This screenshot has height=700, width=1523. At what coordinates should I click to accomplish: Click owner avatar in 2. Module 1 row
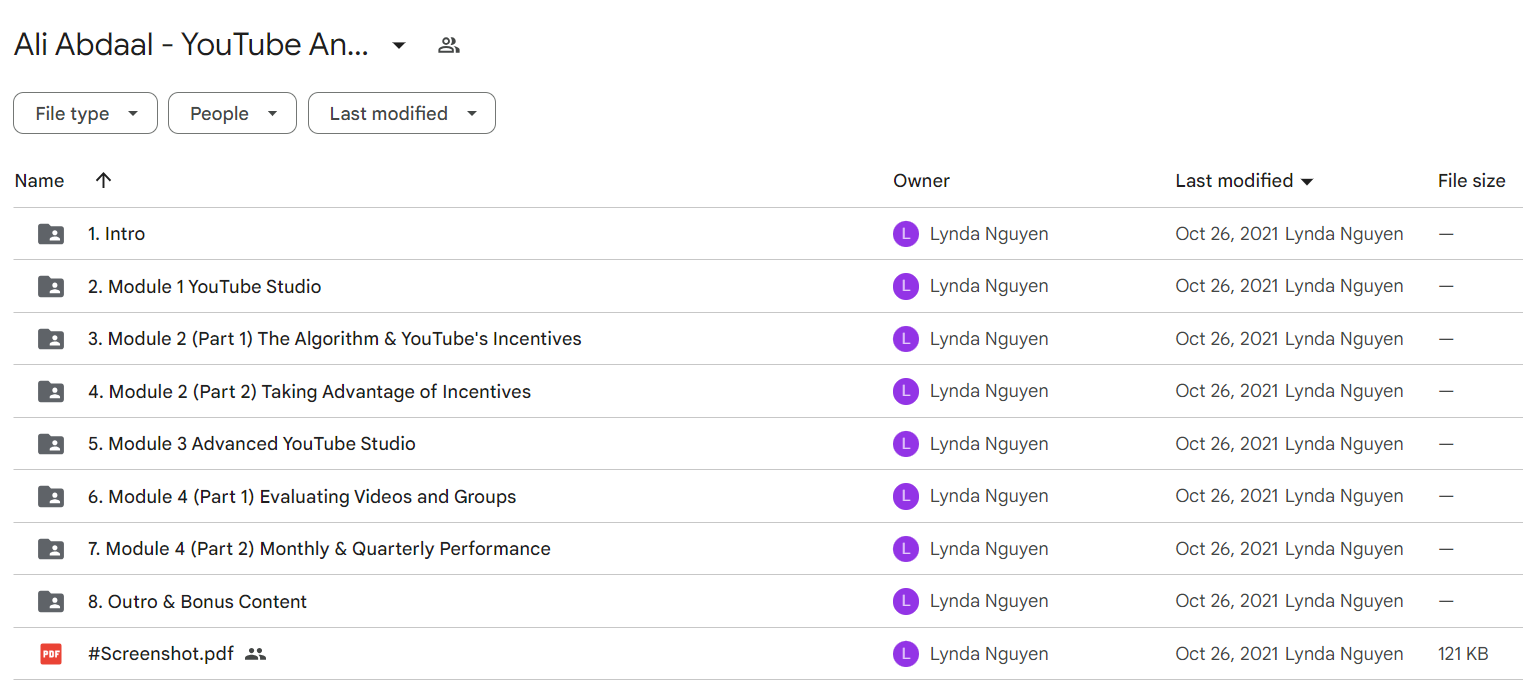(x=905, y=287)
